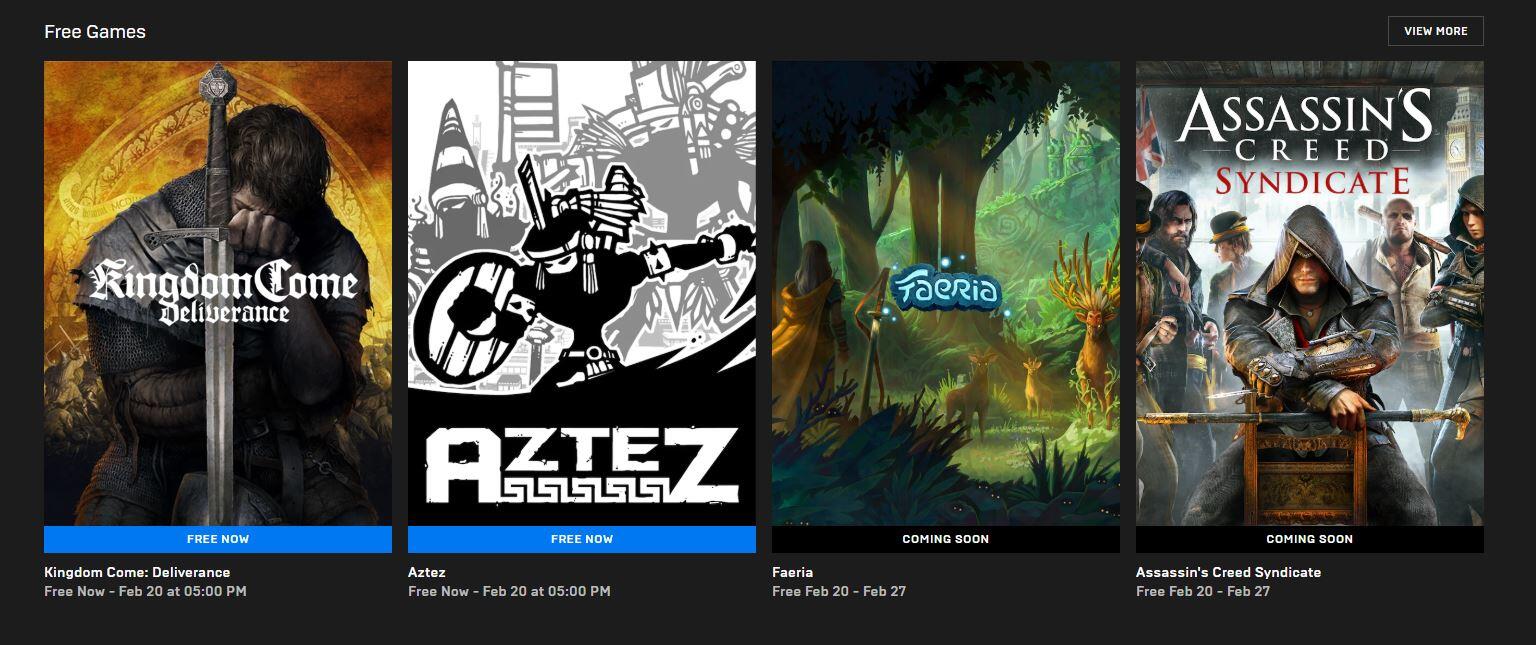Click Kingdom Come free-until date text
The width and height of the screenshot is (1536, 645).
[x=145, y=591]
